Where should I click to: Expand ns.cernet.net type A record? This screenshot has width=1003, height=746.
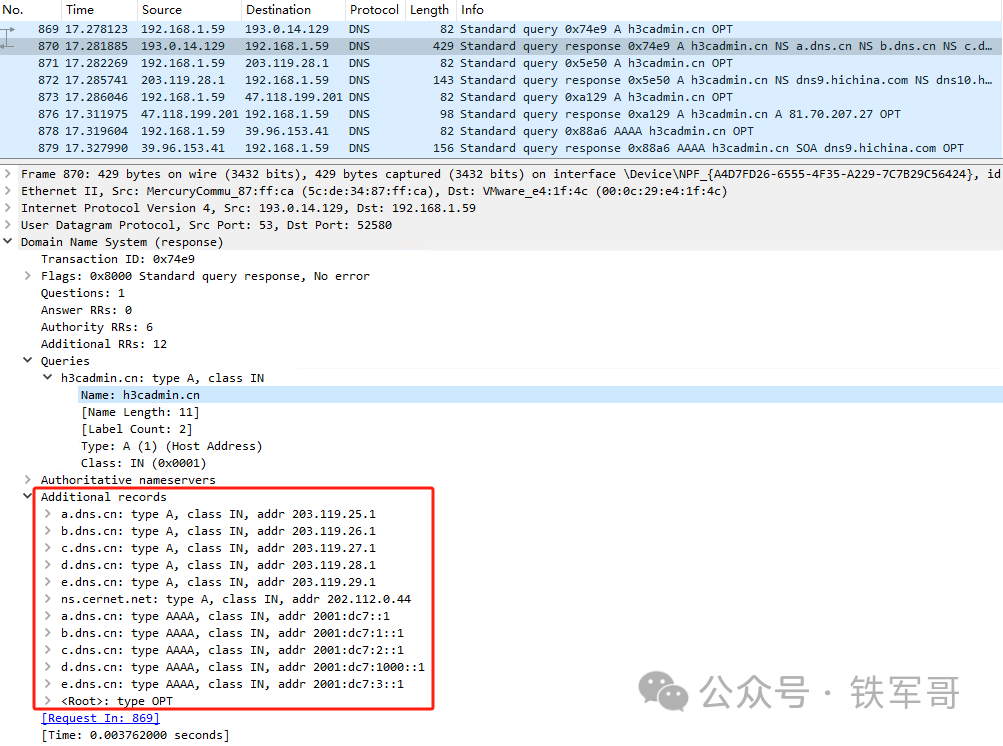47,598
